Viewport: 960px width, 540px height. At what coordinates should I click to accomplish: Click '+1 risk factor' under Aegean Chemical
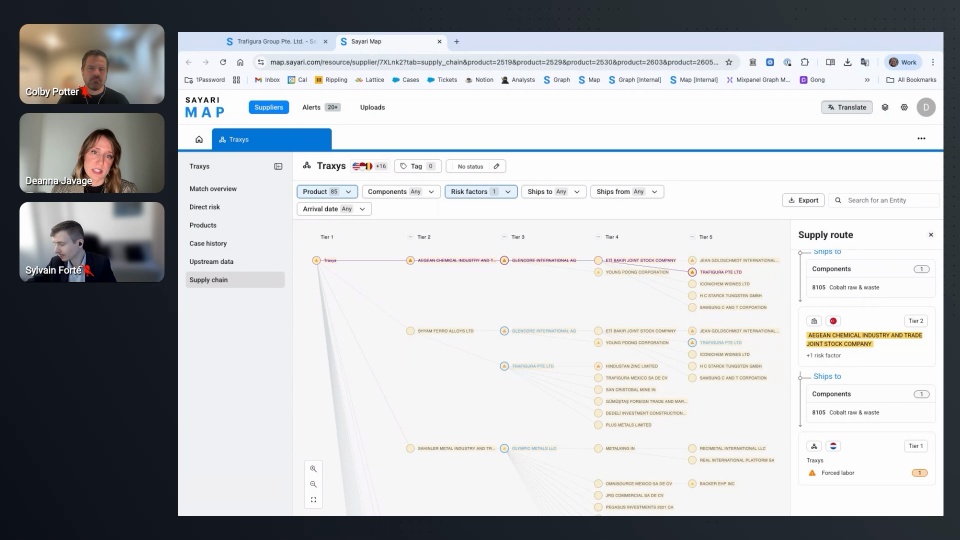click(823, 356)
